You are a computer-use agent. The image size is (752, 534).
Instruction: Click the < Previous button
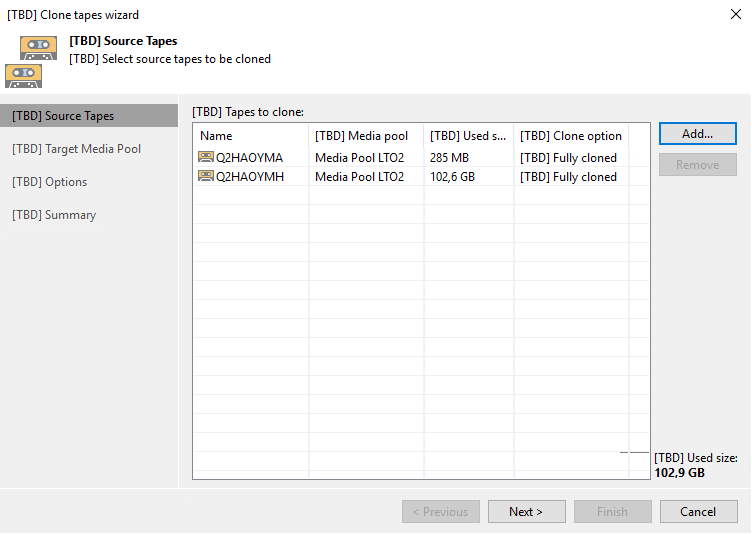[441, 511]
